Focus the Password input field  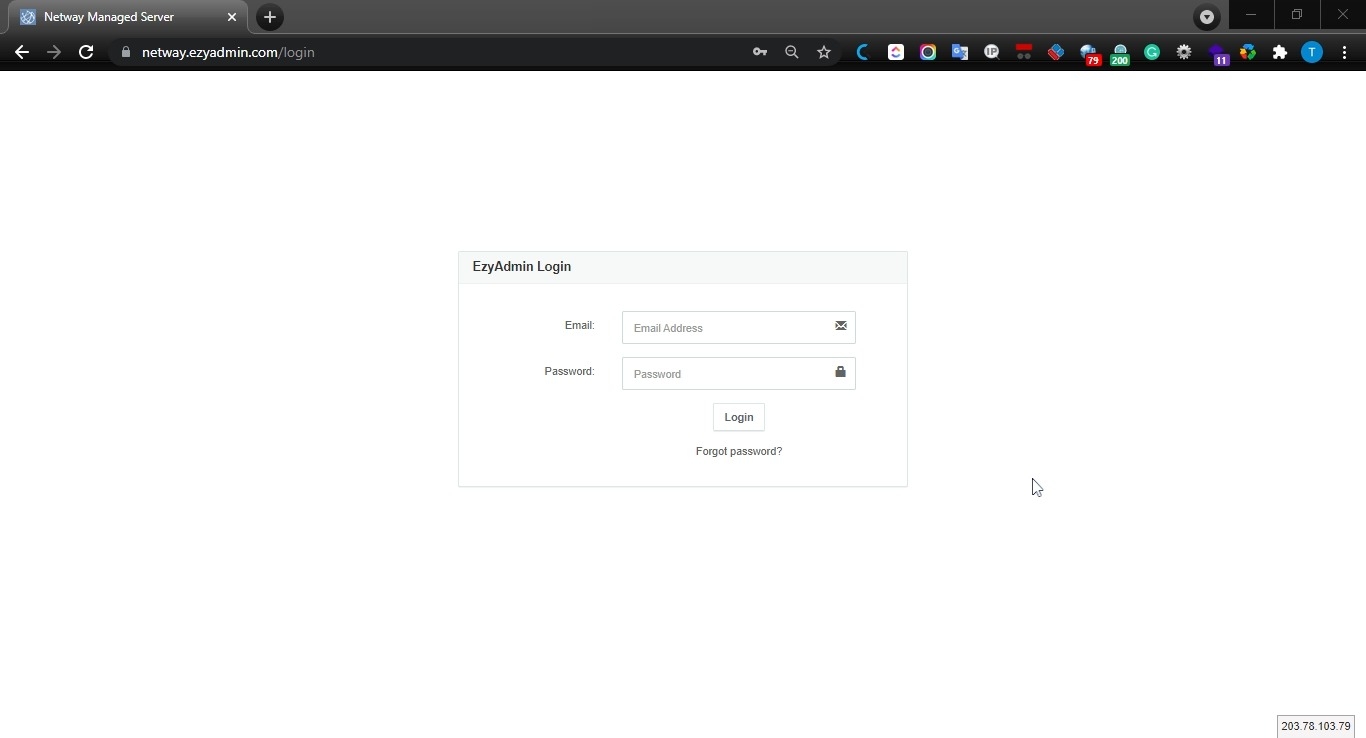point(739,374)
